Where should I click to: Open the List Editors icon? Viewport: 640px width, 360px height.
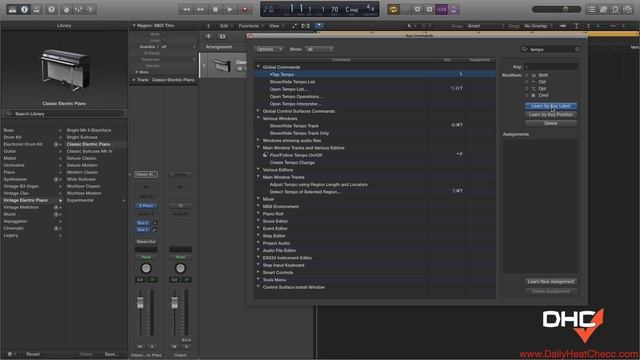tap(591, 9)
